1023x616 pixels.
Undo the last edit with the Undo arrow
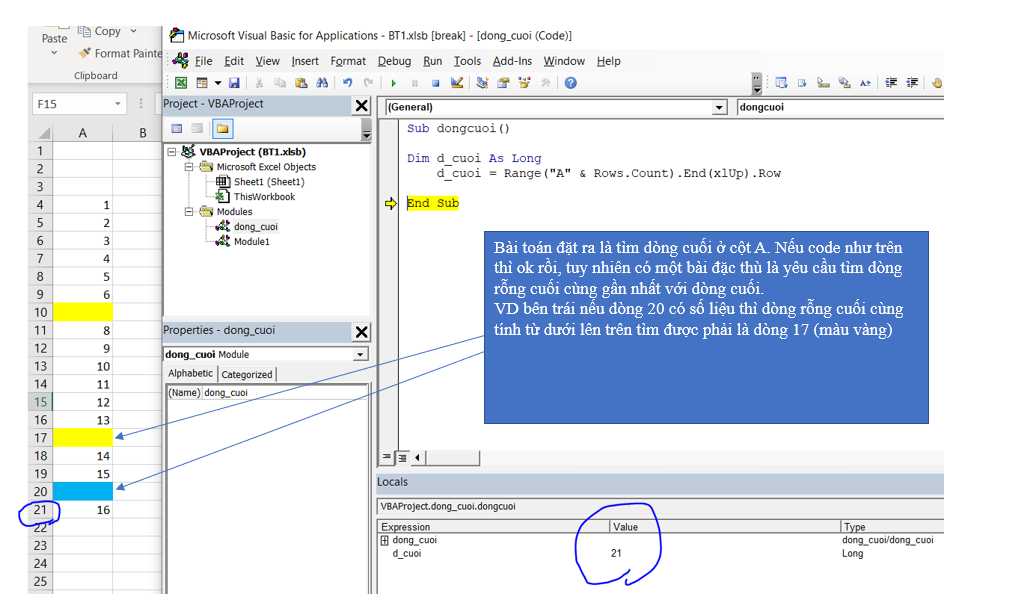tap(348, 83)
